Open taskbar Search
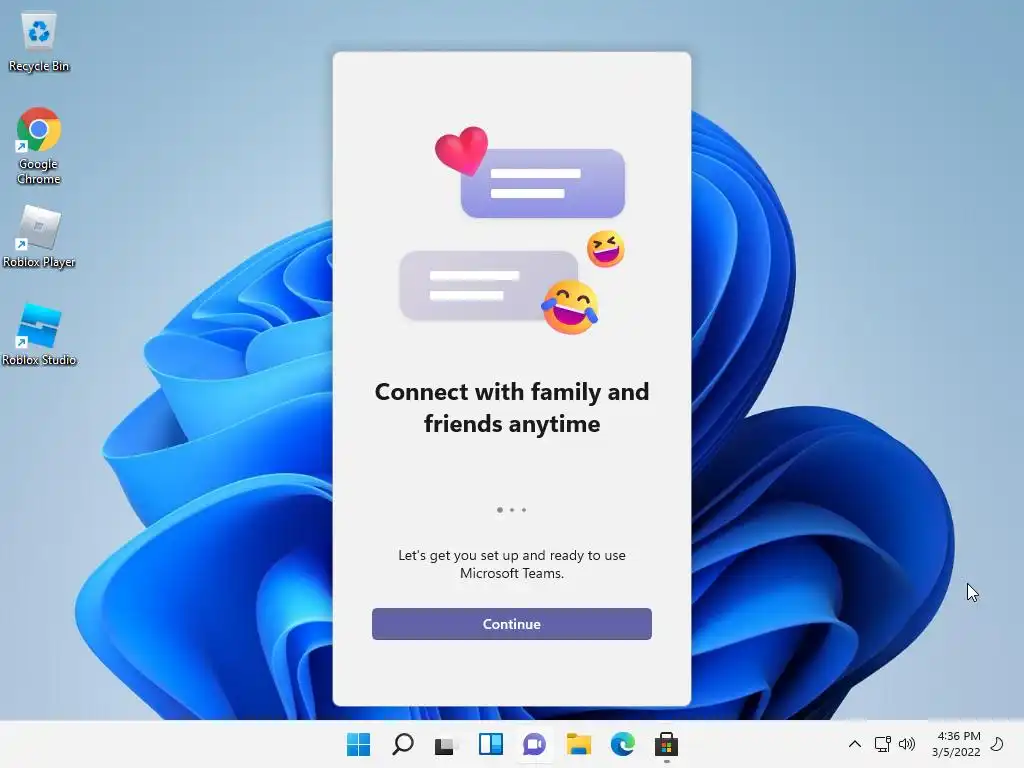 click(402, 744)
